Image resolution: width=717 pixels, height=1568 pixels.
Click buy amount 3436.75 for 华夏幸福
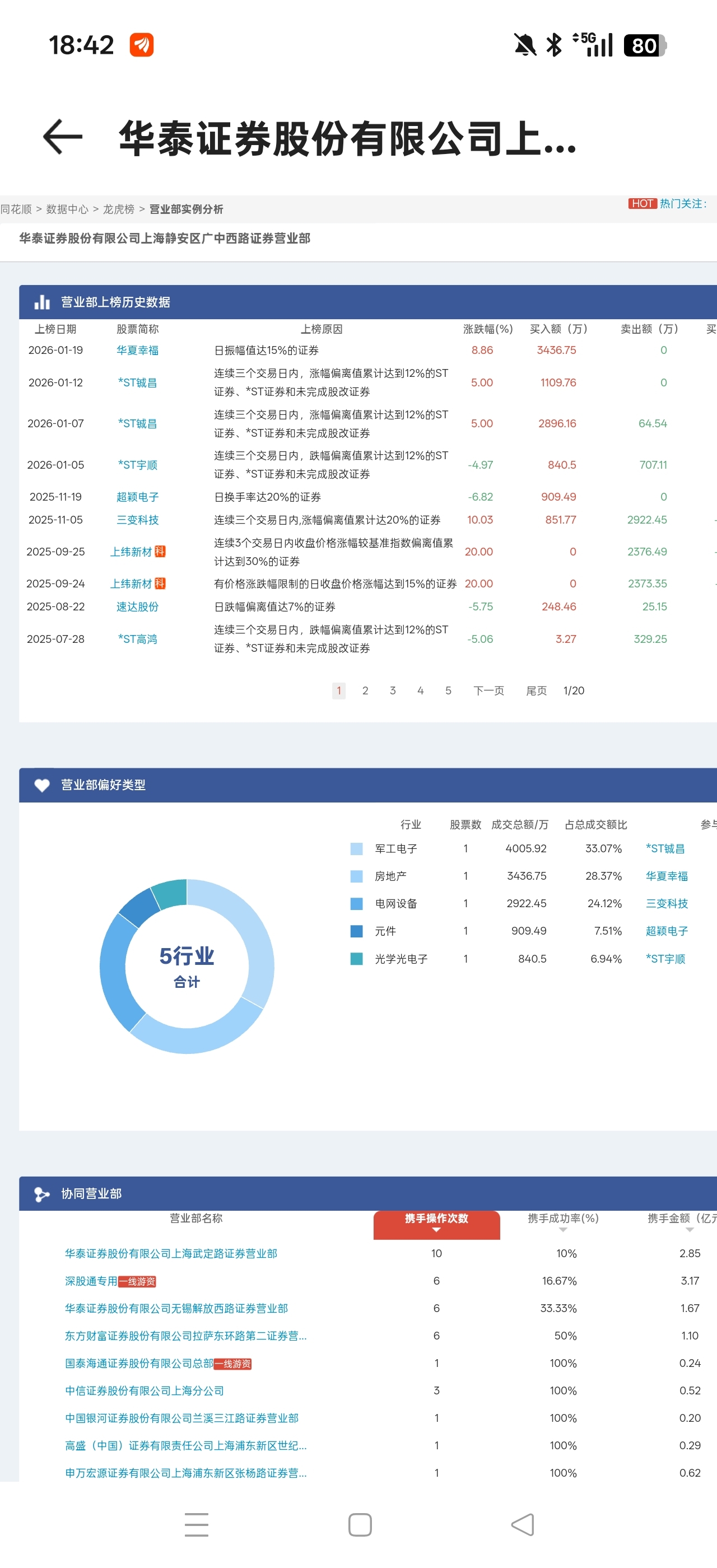tap(556, 350)
